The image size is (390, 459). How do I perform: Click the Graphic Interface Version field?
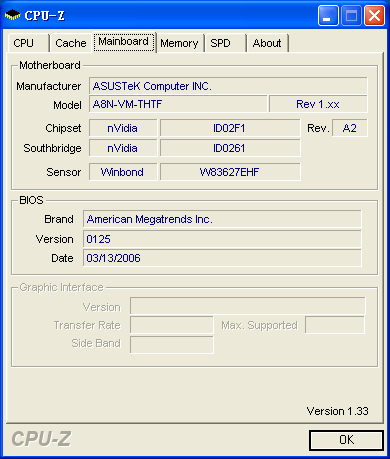pyautogui.click(x=248, y=306)
